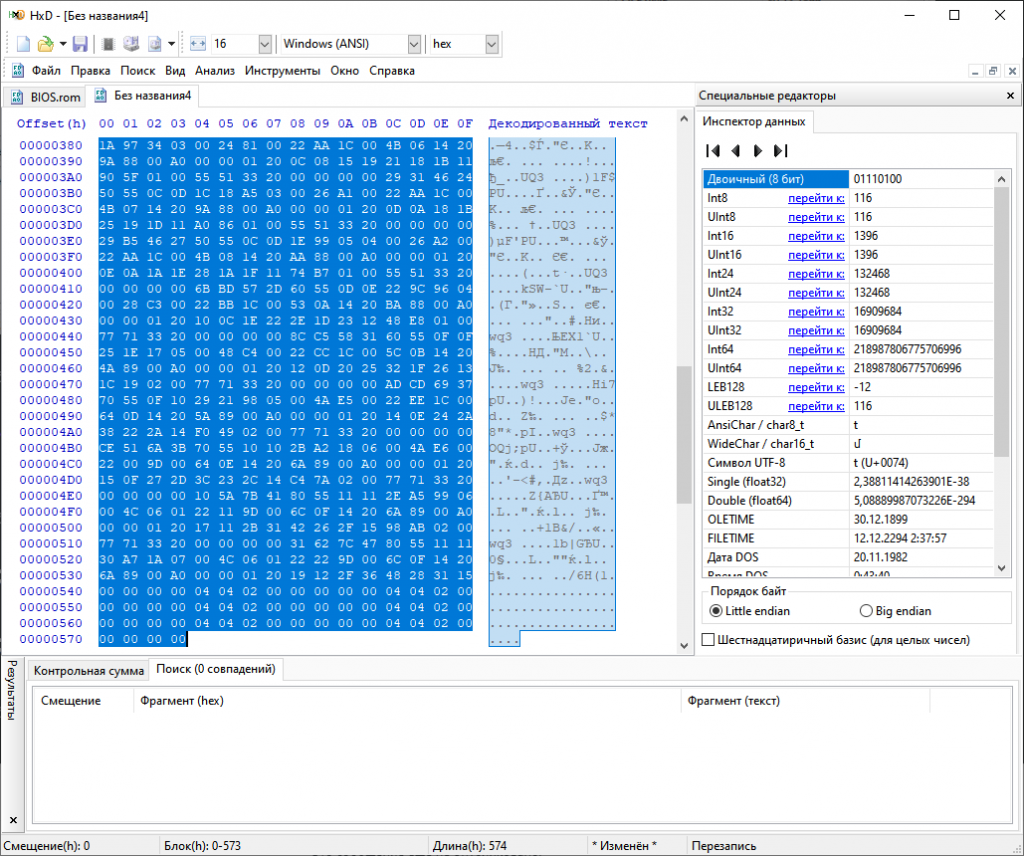Image resolution: width=1024 pixels, height=856 pixels.
Task: Open the Окно menu
Action: pyautogui.click(x=344, y=71)
